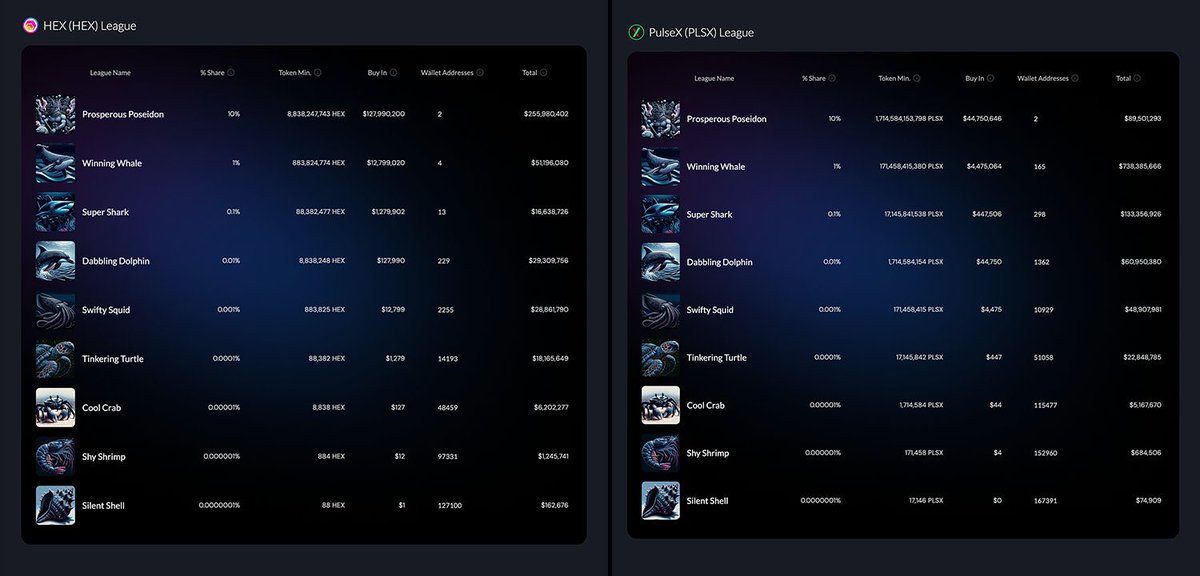This screenshot has width=1200, height=576.
Task: Click the '$29,309,756' total for Dabbling Dolphin
Action: click(x=547, y=261)
